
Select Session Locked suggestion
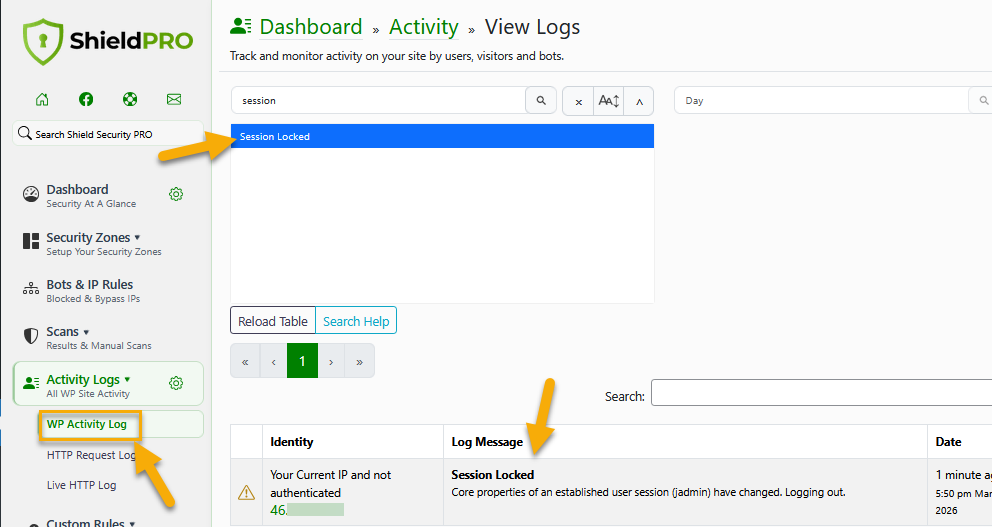coord(442,136)
